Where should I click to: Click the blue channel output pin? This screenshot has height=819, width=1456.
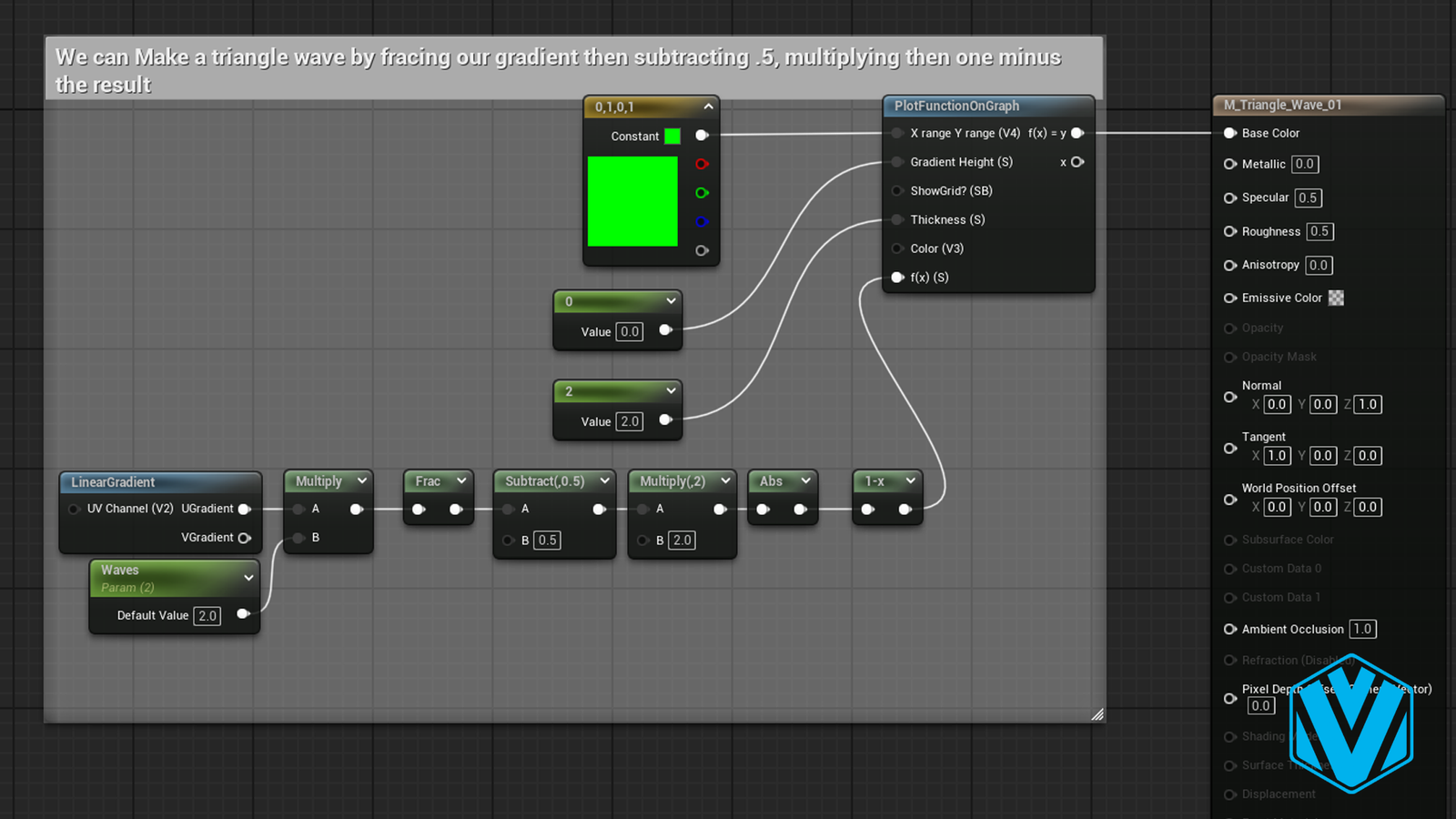pyautogui.click(x=702, y=221)
